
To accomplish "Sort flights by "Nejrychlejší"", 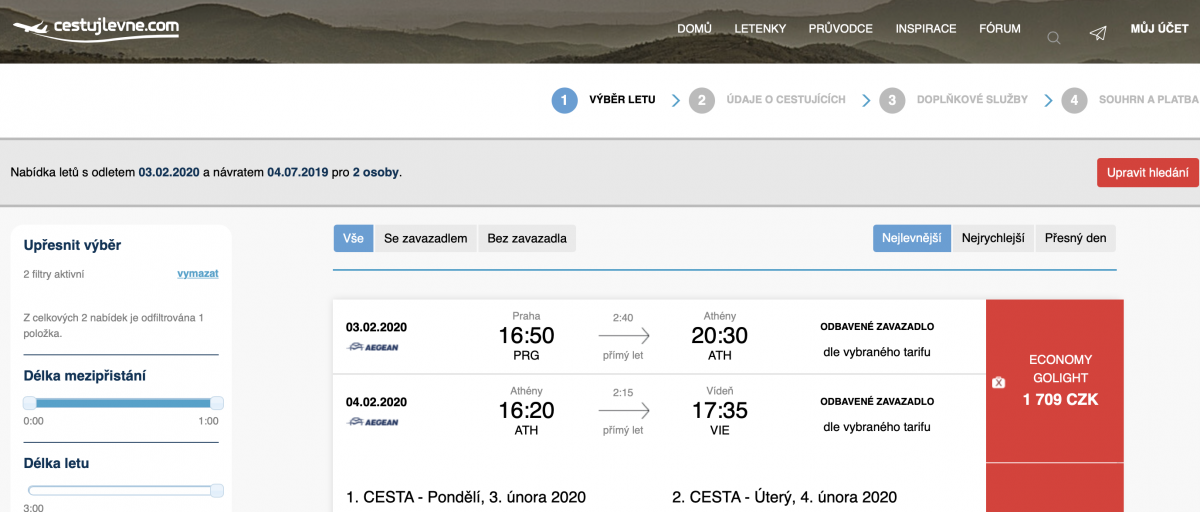I will point(993,238).
